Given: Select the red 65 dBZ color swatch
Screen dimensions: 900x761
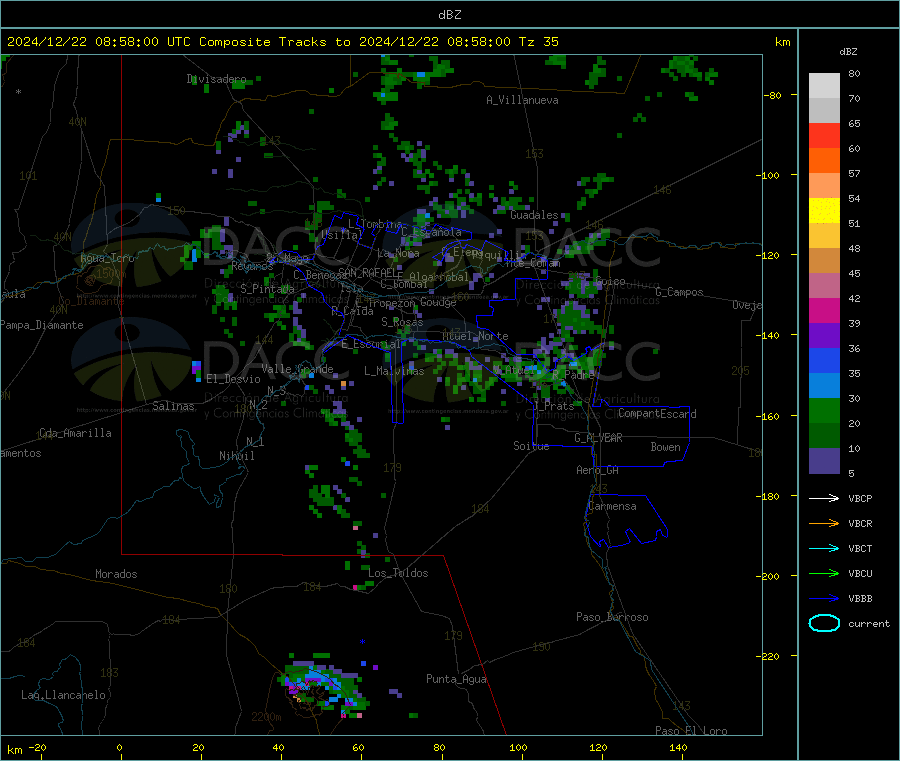Looking at the screenshot, I should point(824,135).
